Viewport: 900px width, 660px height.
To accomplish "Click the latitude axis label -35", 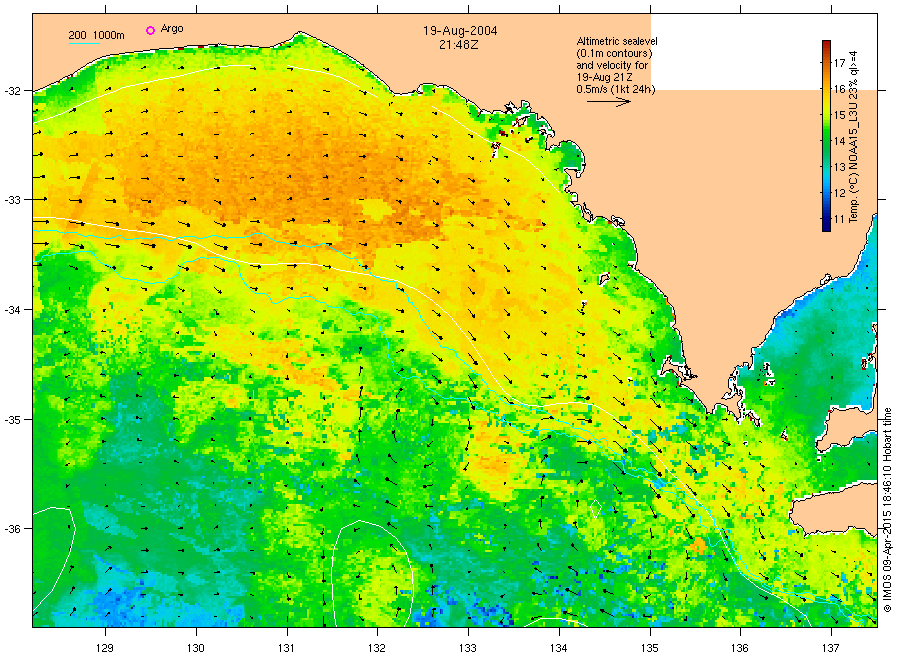I will point(12,420).
